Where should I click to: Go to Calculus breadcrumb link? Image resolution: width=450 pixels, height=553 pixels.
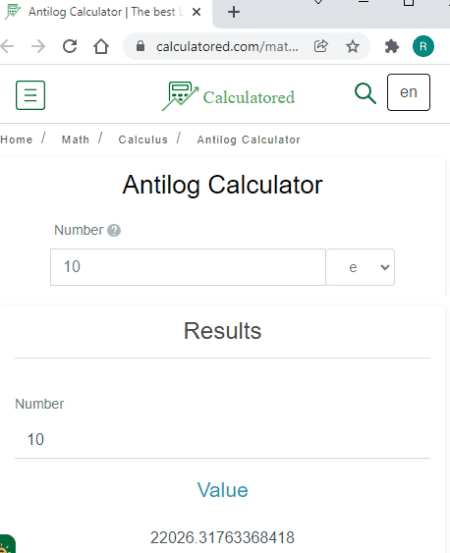(143, 140)
